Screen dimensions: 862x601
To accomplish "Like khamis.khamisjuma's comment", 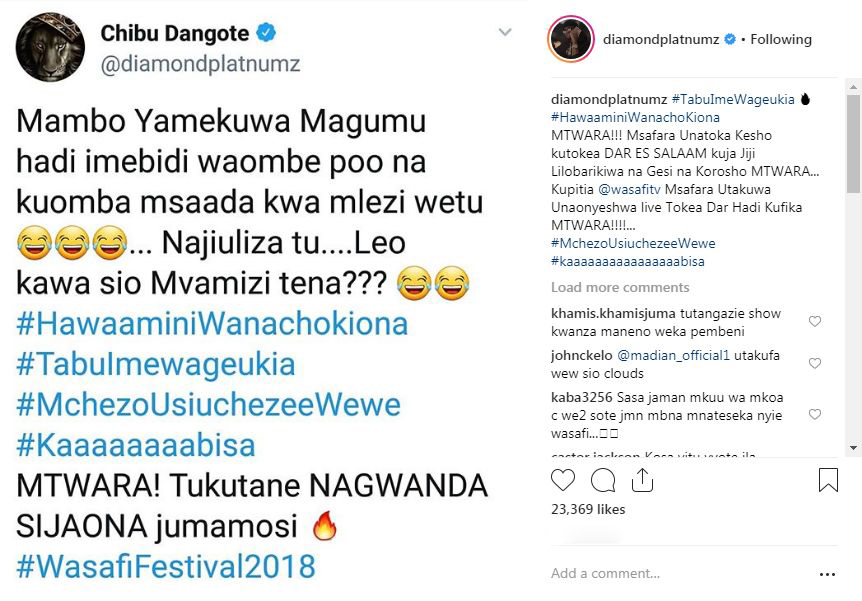I will (x=815, y=321).
